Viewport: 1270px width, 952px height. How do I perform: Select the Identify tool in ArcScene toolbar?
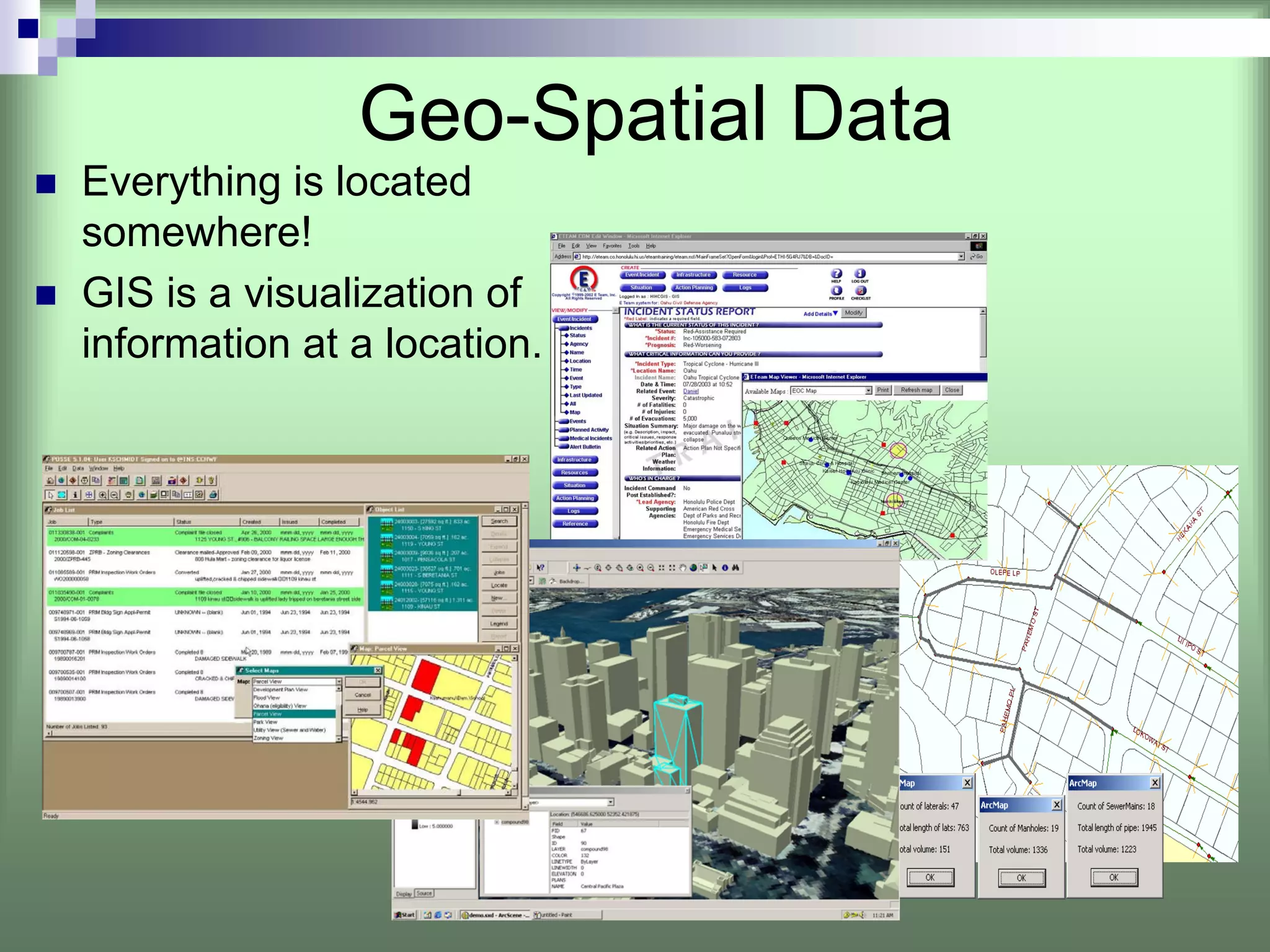(724, 568)
